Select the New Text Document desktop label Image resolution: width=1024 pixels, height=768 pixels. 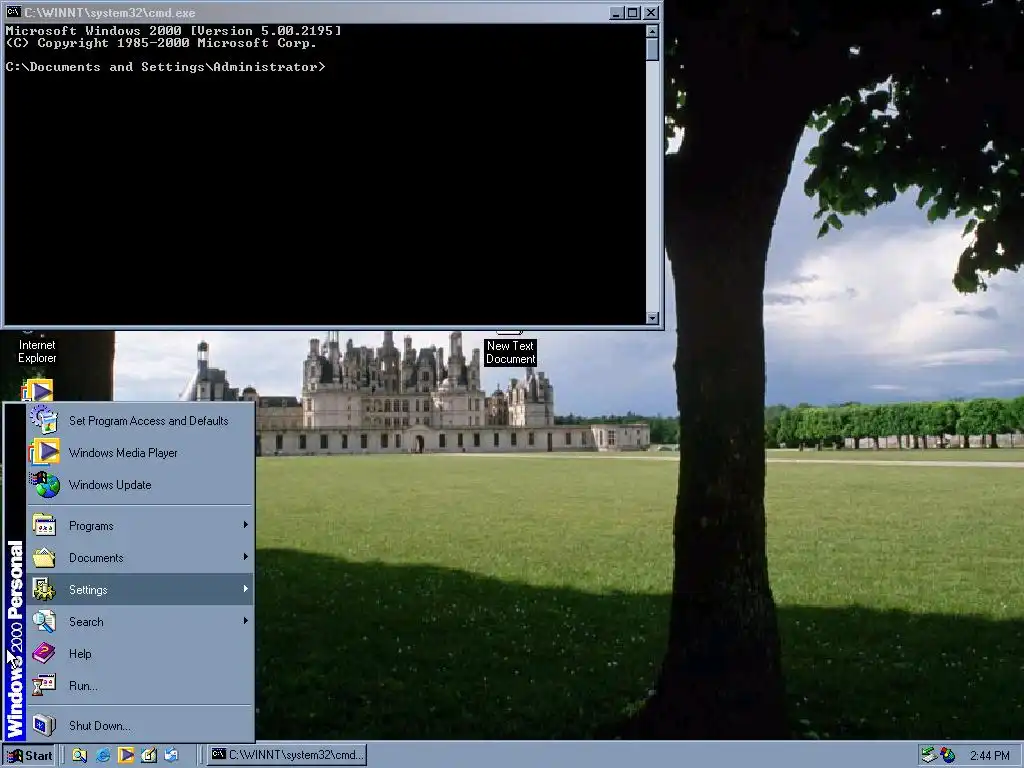pos(510,353)
